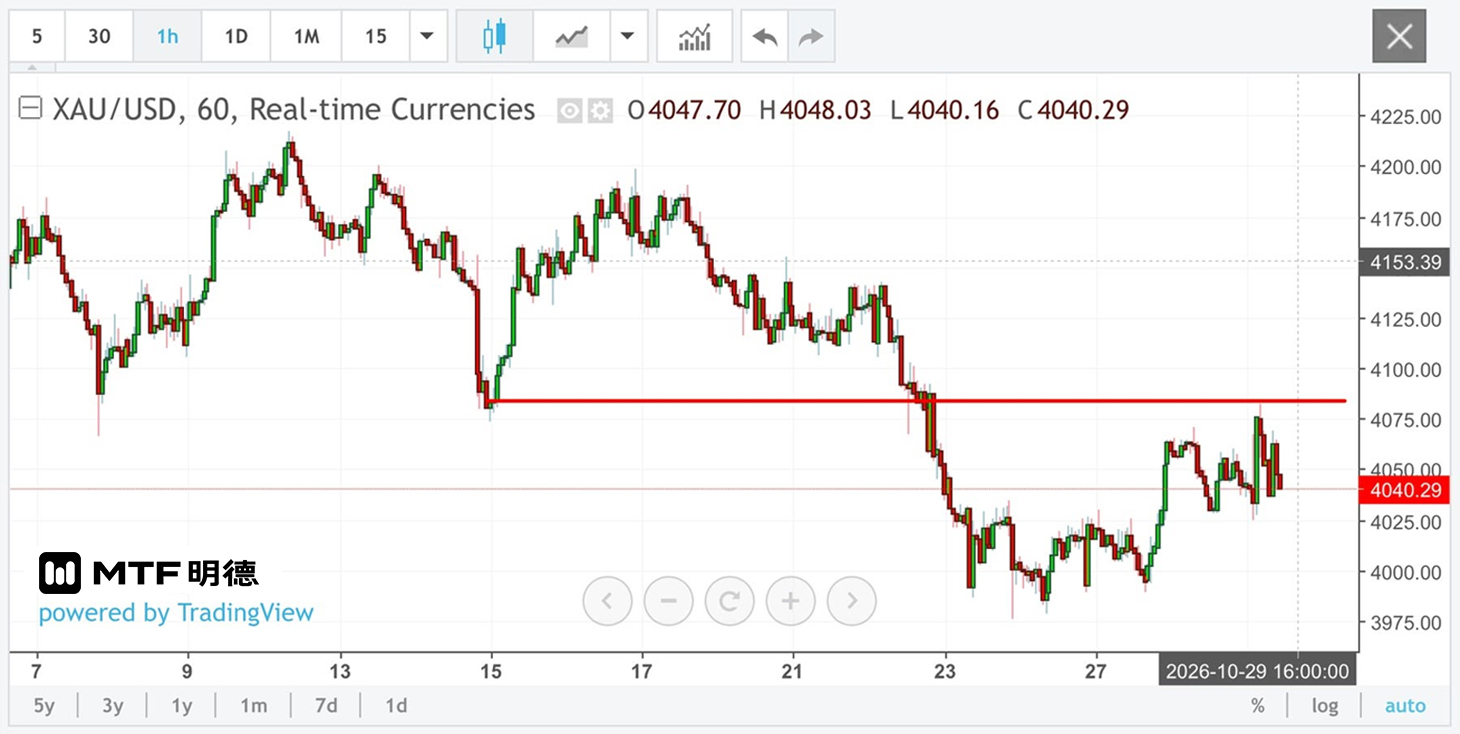
Task: Toggle the log price scale
Action: pos(1325,706)
